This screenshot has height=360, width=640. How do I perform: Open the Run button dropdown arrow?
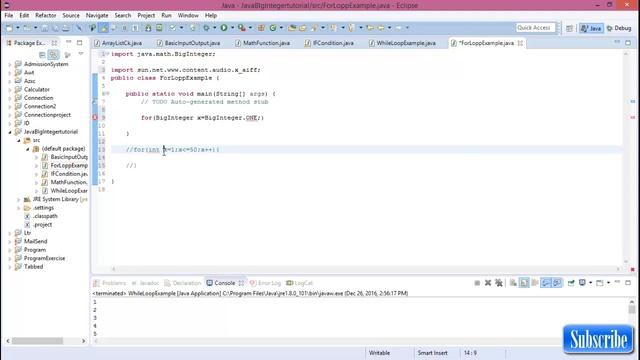[x=232, y=28]
